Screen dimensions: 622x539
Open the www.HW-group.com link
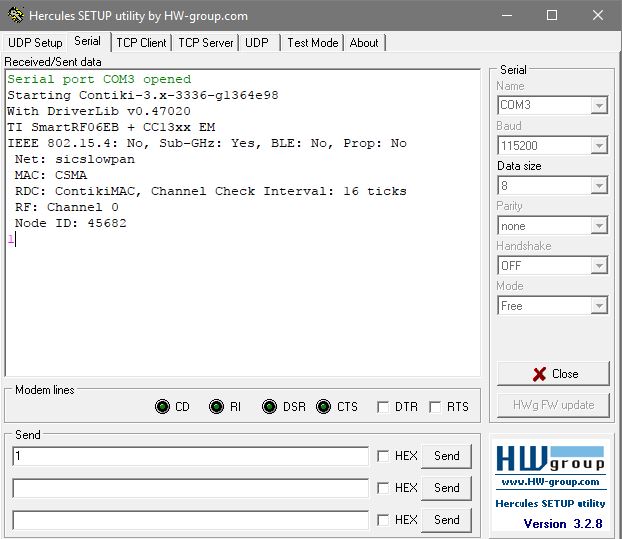coord(550,482)
